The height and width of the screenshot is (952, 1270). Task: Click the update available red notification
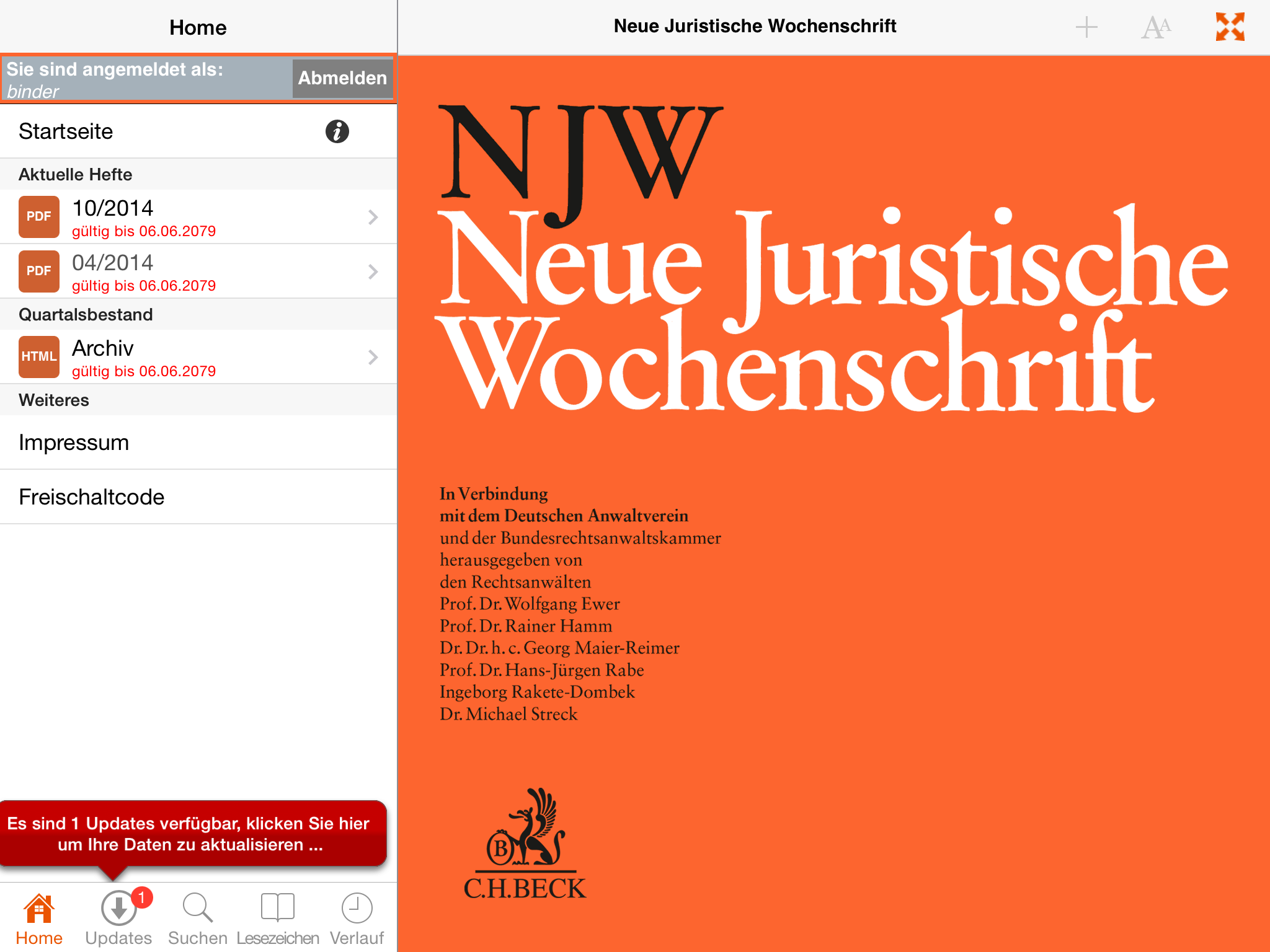[x=193, y=834]
